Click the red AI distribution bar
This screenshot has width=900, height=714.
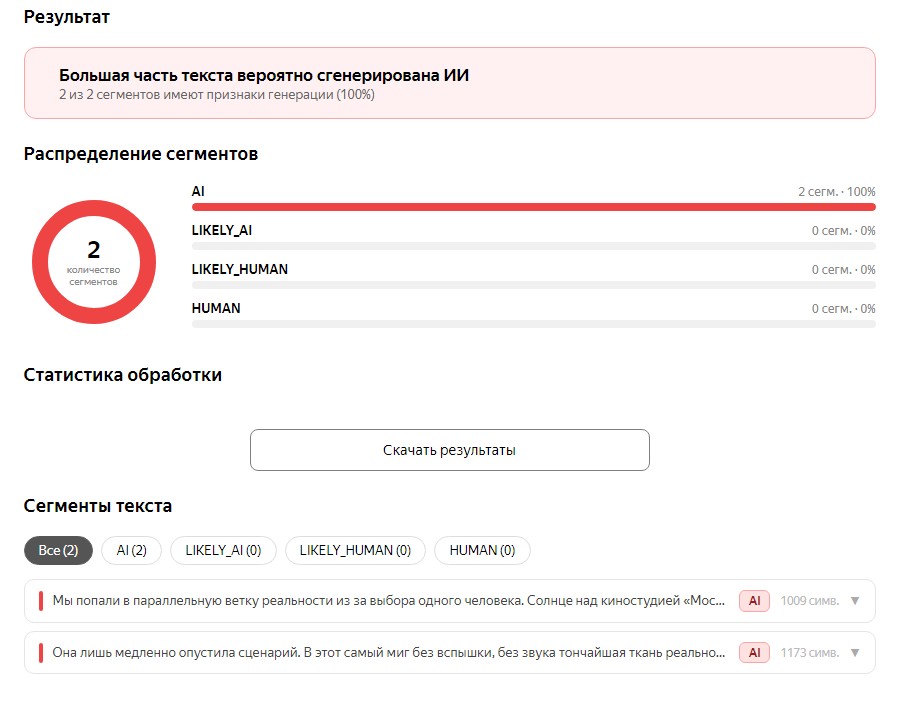(534, 207)
